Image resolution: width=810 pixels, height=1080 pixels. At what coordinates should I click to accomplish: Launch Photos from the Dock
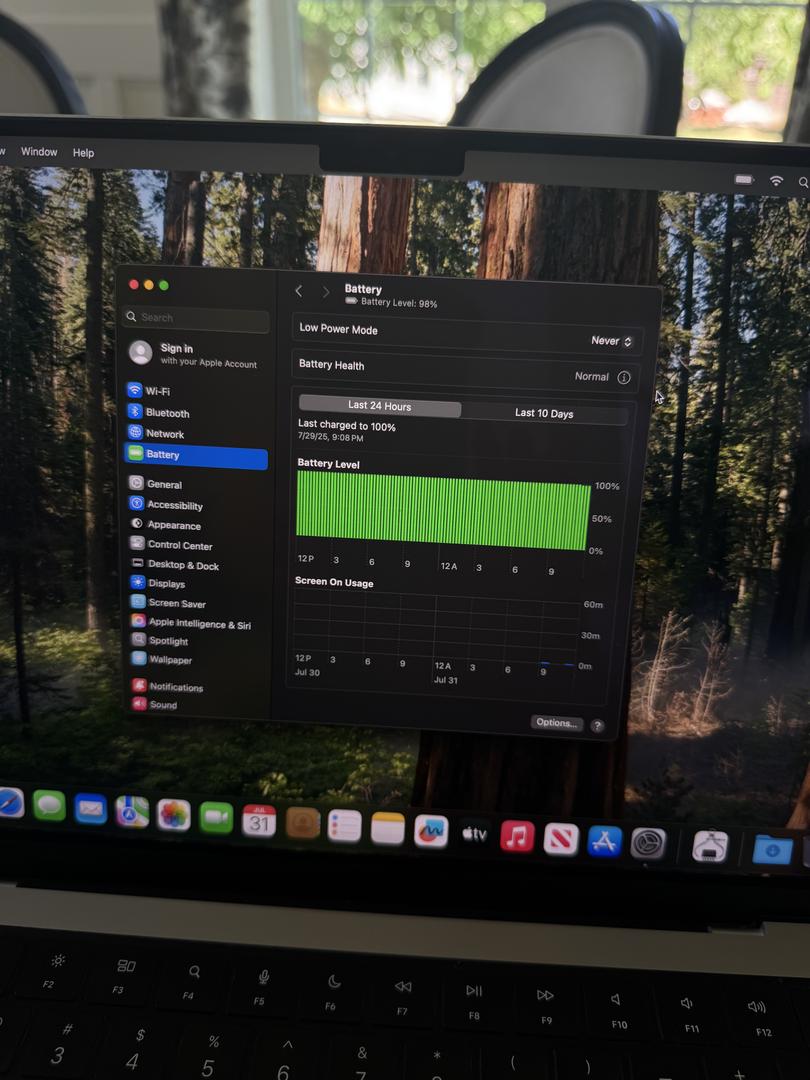pos(174,815)
